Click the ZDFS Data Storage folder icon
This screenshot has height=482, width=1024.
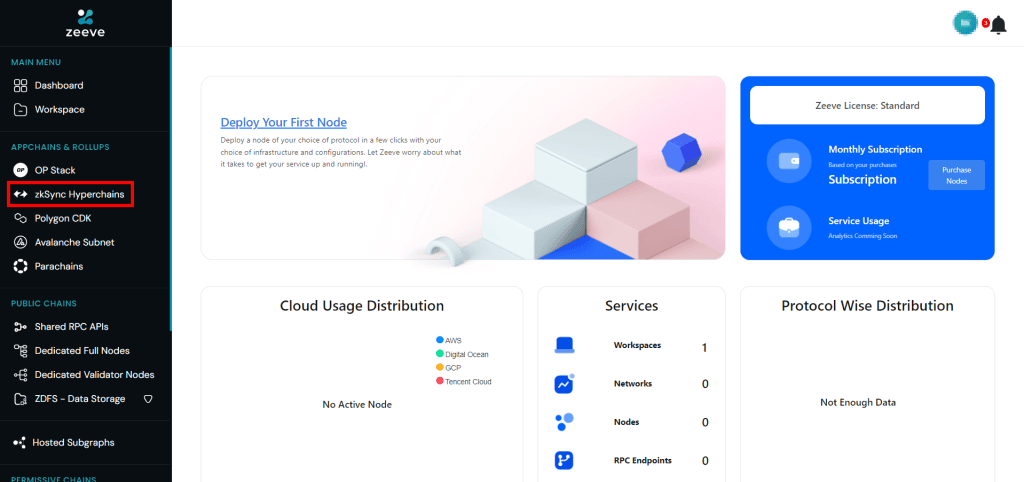pos(20,399)
